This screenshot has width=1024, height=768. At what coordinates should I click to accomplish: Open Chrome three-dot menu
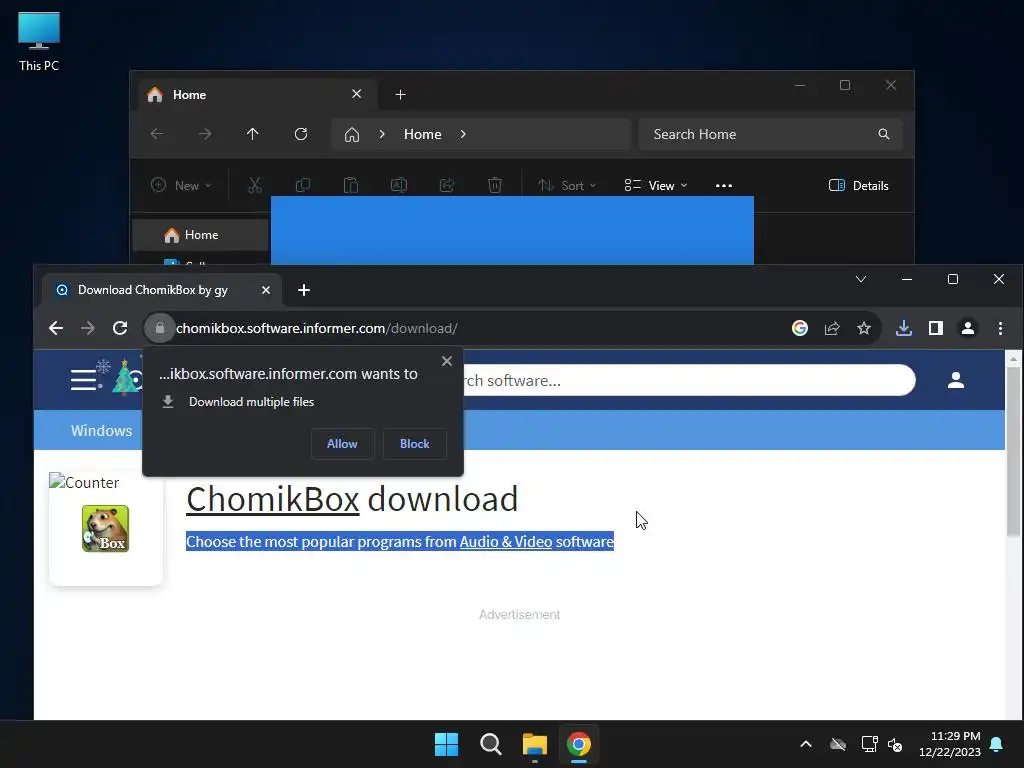pos(1000,328)
